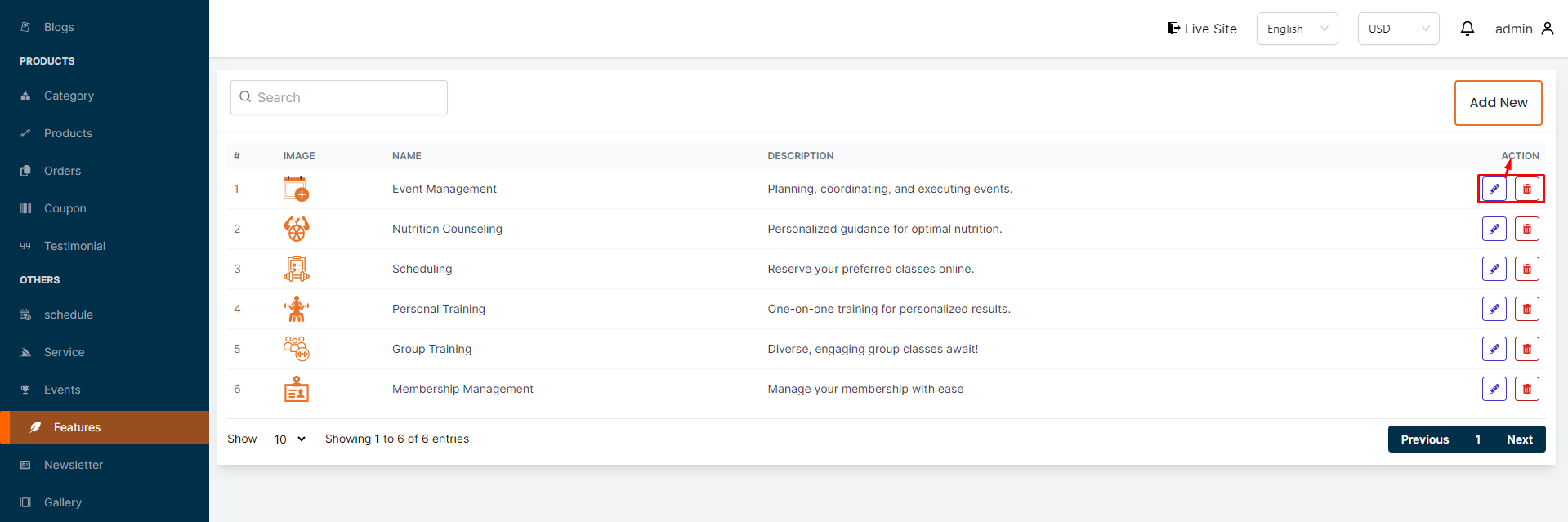This screenshot has height=522, width=1568.
Task: Open the Live Site link
Action: 1202,29
